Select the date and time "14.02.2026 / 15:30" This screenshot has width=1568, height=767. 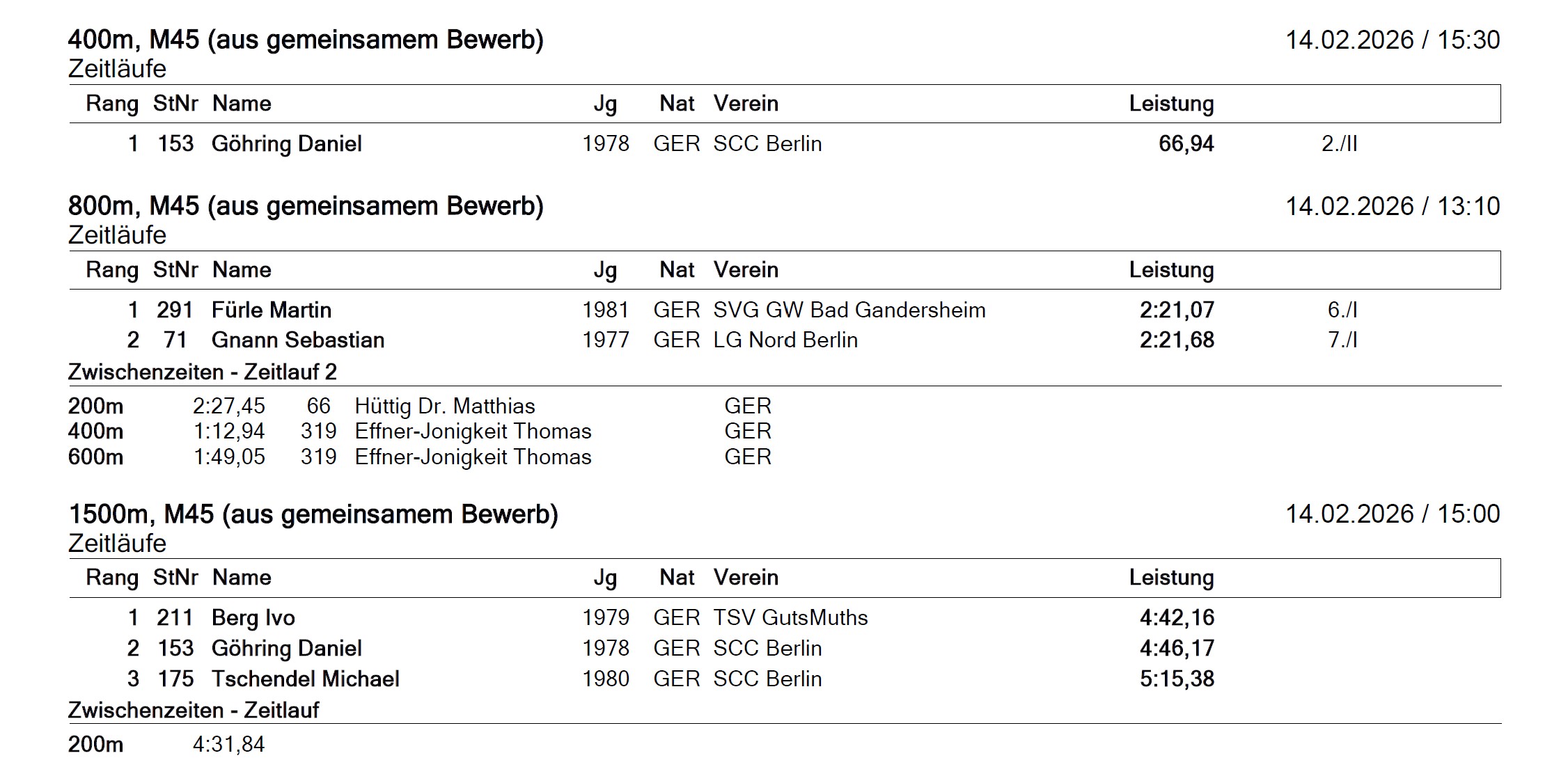pos(1392,40)
